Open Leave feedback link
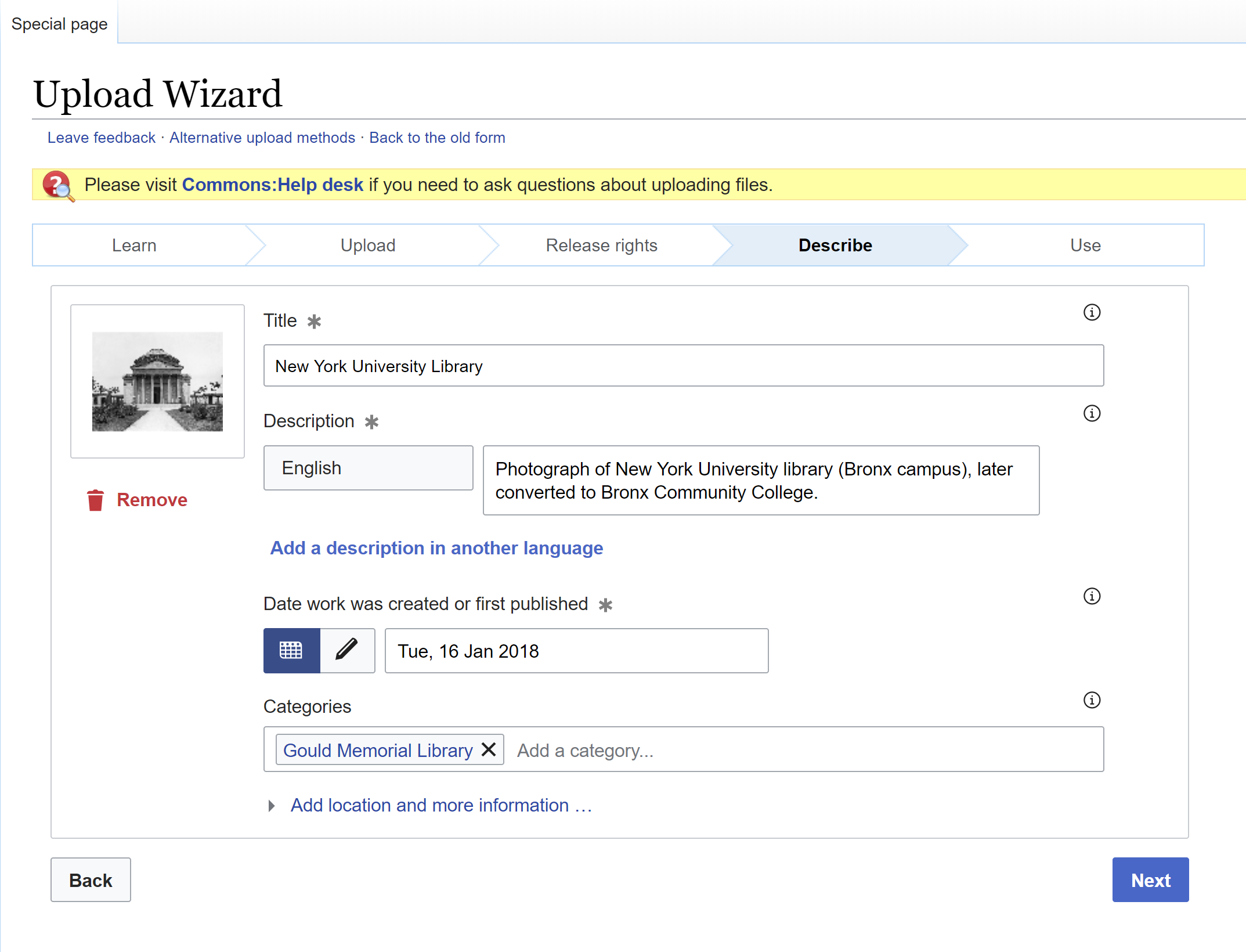The image size is (1246, 952). (102, 138)
